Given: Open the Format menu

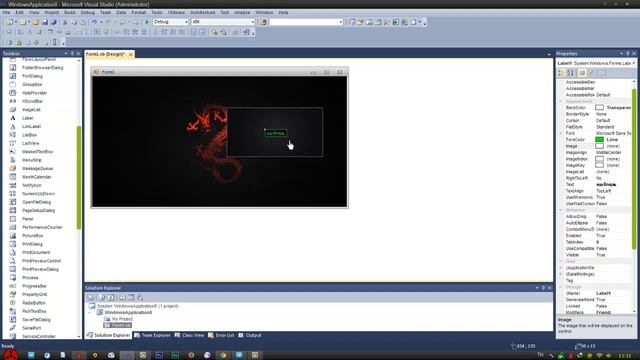Looking at the screenshot, I should (x=138, y=13).
